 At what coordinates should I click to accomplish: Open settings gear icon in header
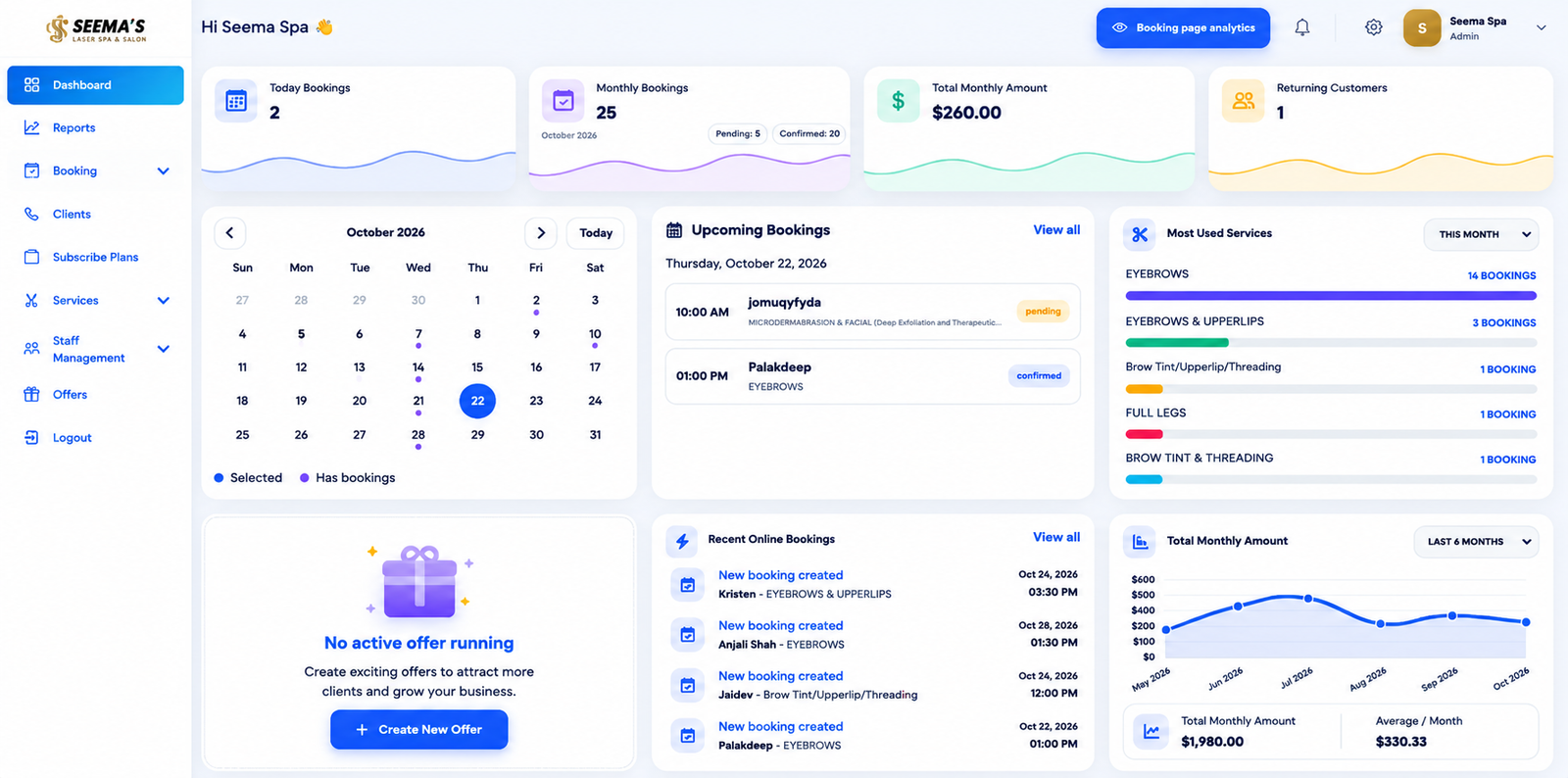click(x=1374, y=27)
